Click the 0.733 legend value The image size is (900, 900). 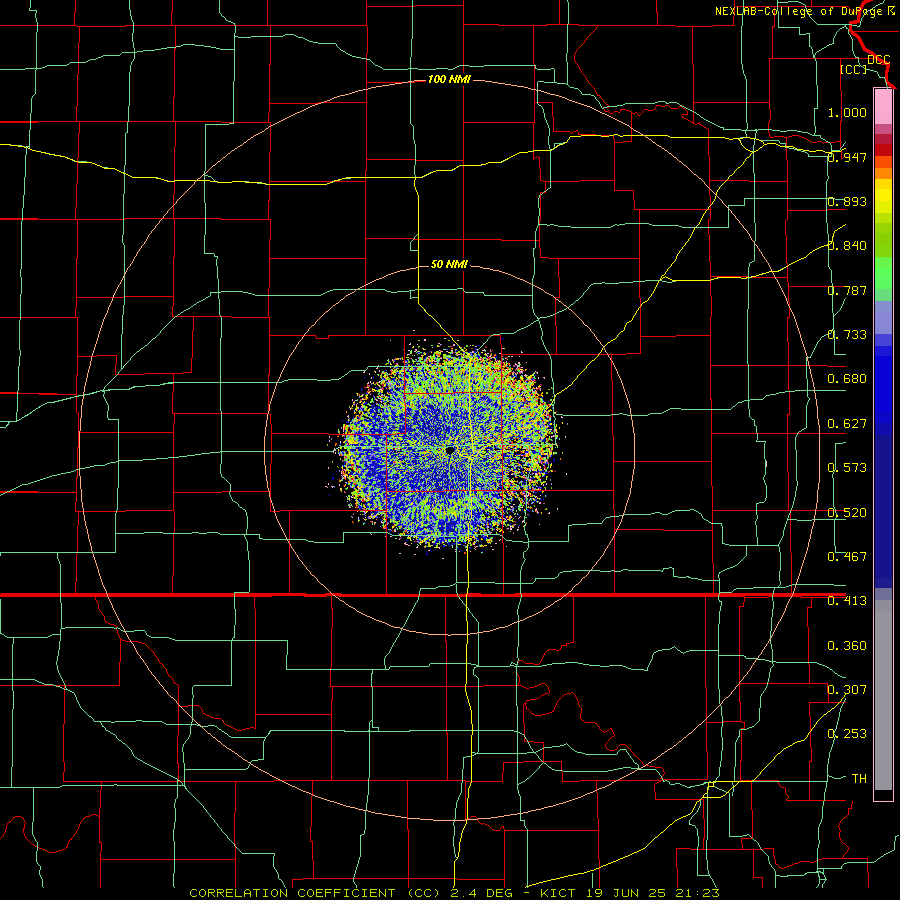(847, 335)
